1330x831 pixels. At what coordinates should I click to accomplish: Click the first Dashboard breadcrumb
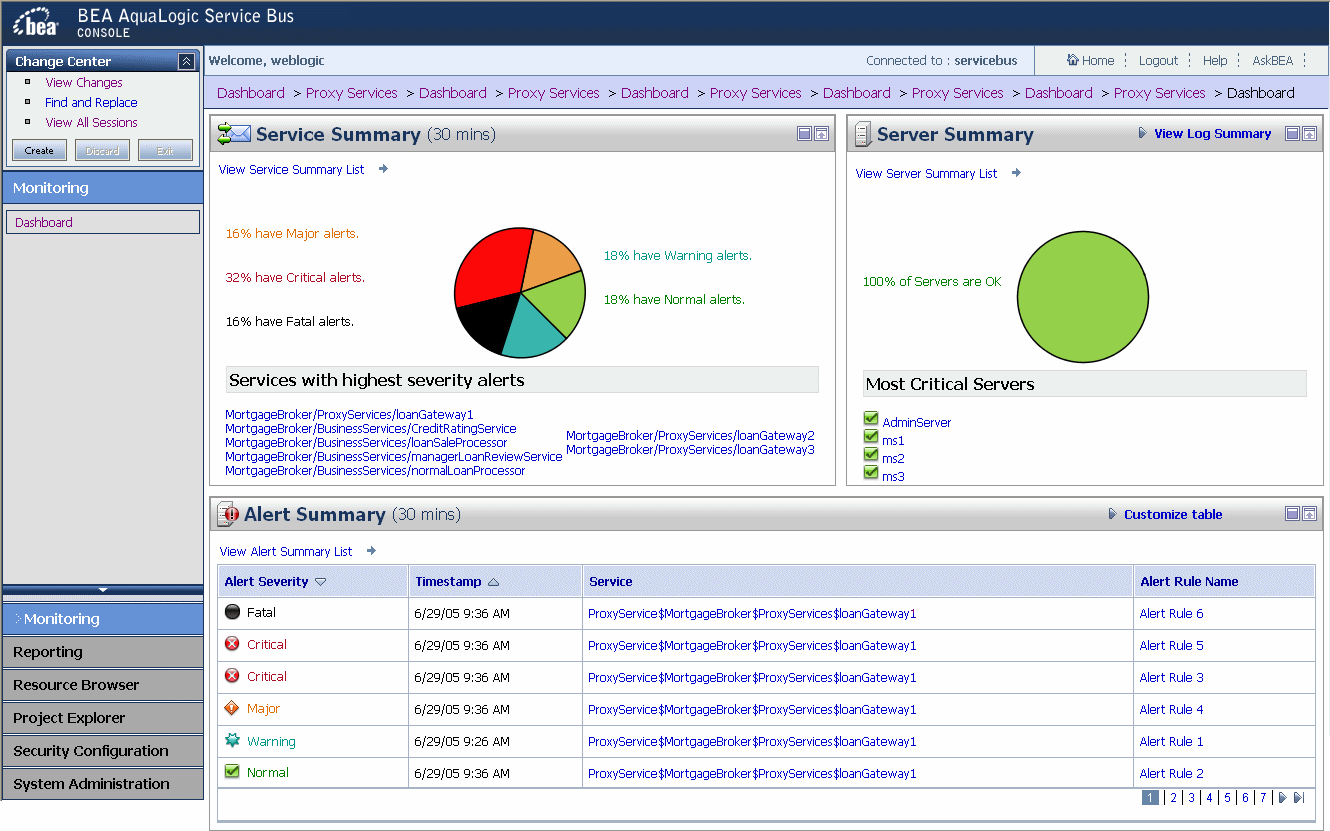click(x=251, y=93)
